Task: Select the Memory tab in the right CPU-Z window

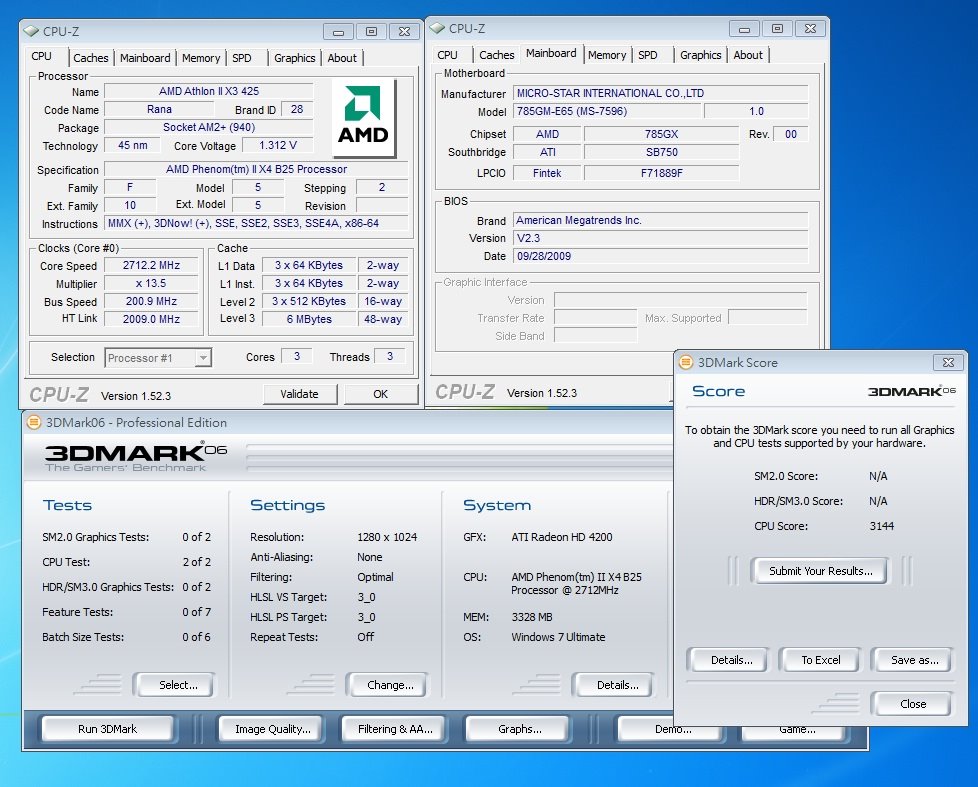Action: pos(607,55)
